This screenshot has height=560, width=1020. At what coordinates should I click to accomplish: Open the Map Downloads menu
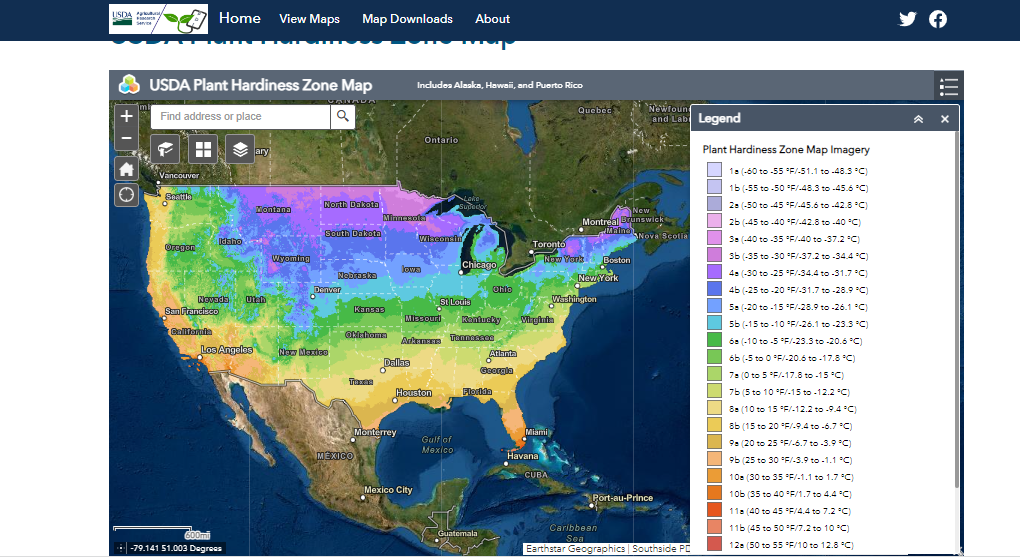point(407,19)
